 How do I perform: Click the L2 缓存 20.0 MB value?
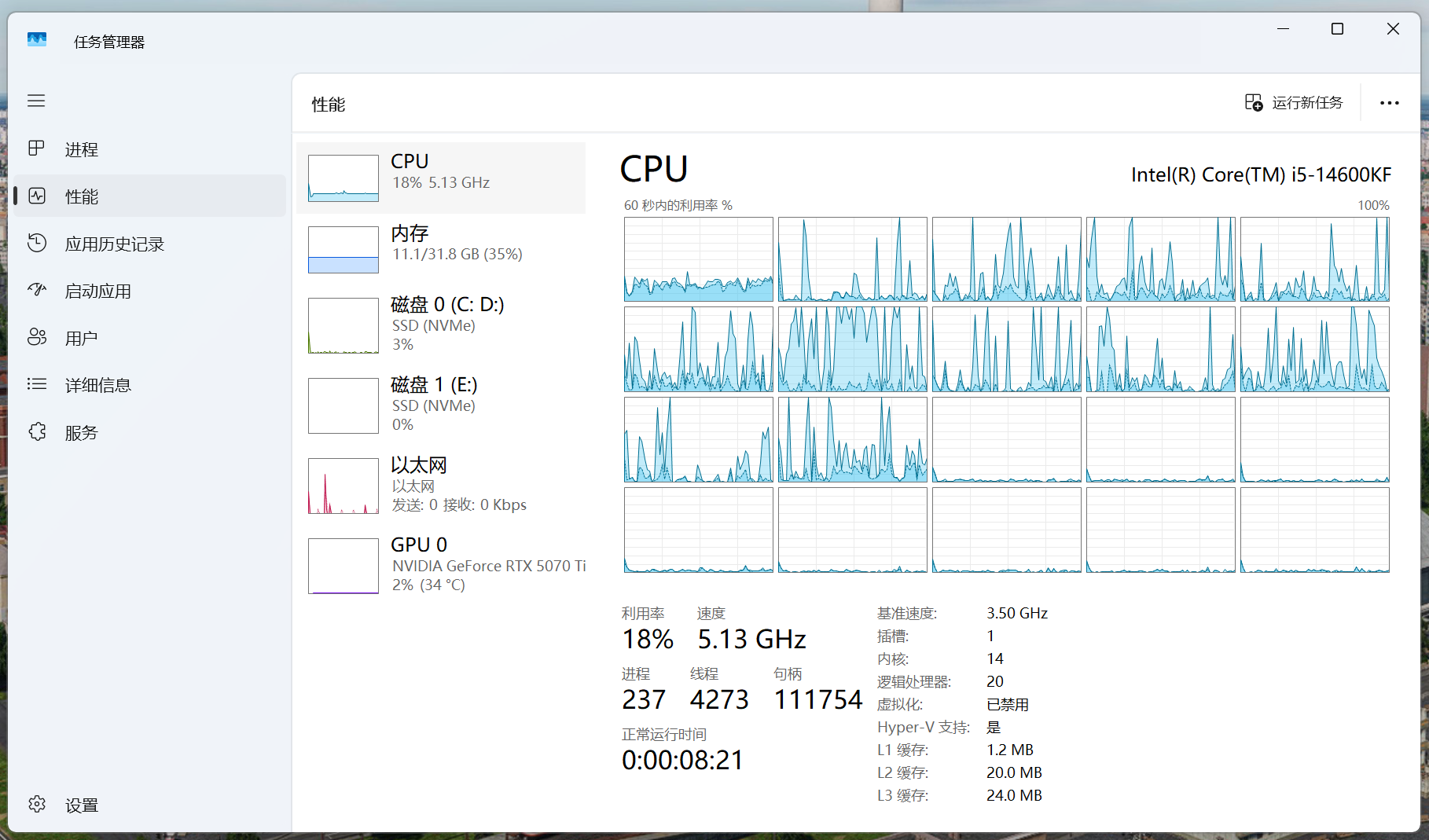point(1014,772)
